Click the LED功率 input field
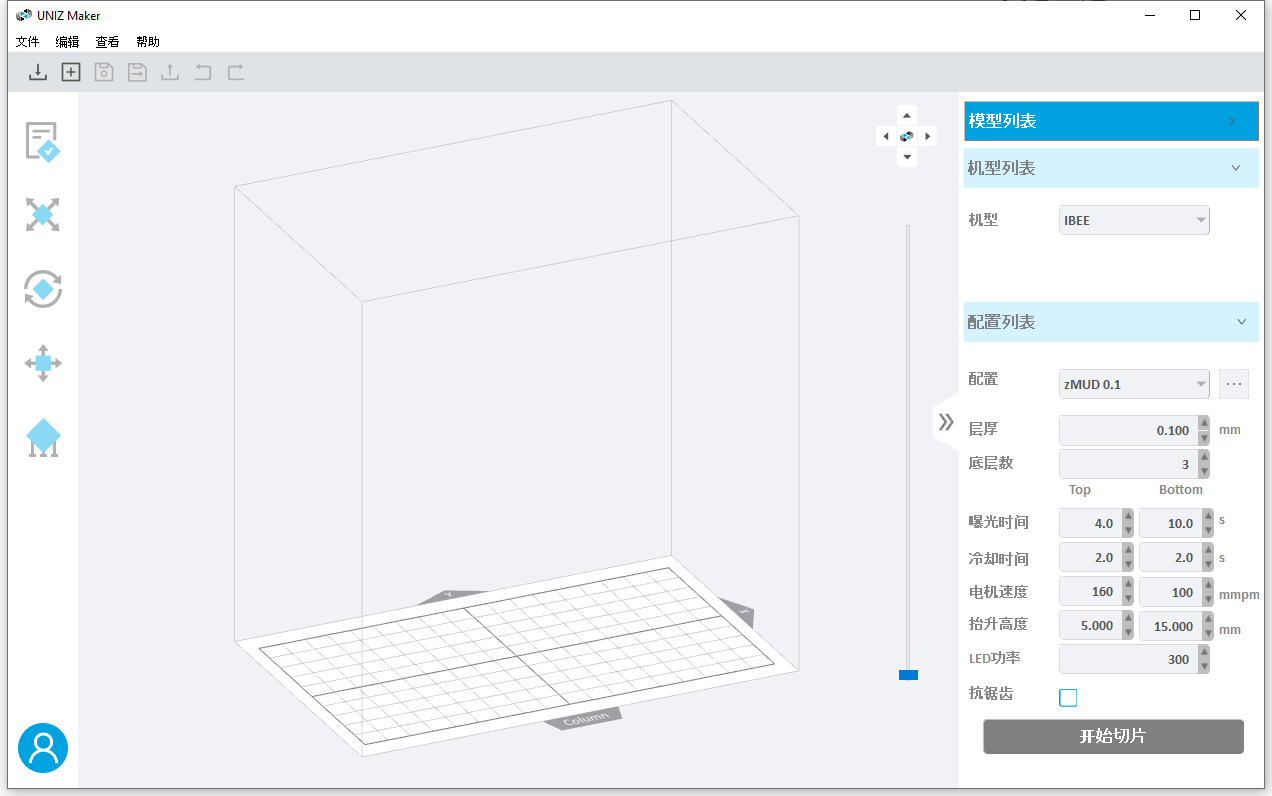1272x796 pixels. tap(1127, 660)
